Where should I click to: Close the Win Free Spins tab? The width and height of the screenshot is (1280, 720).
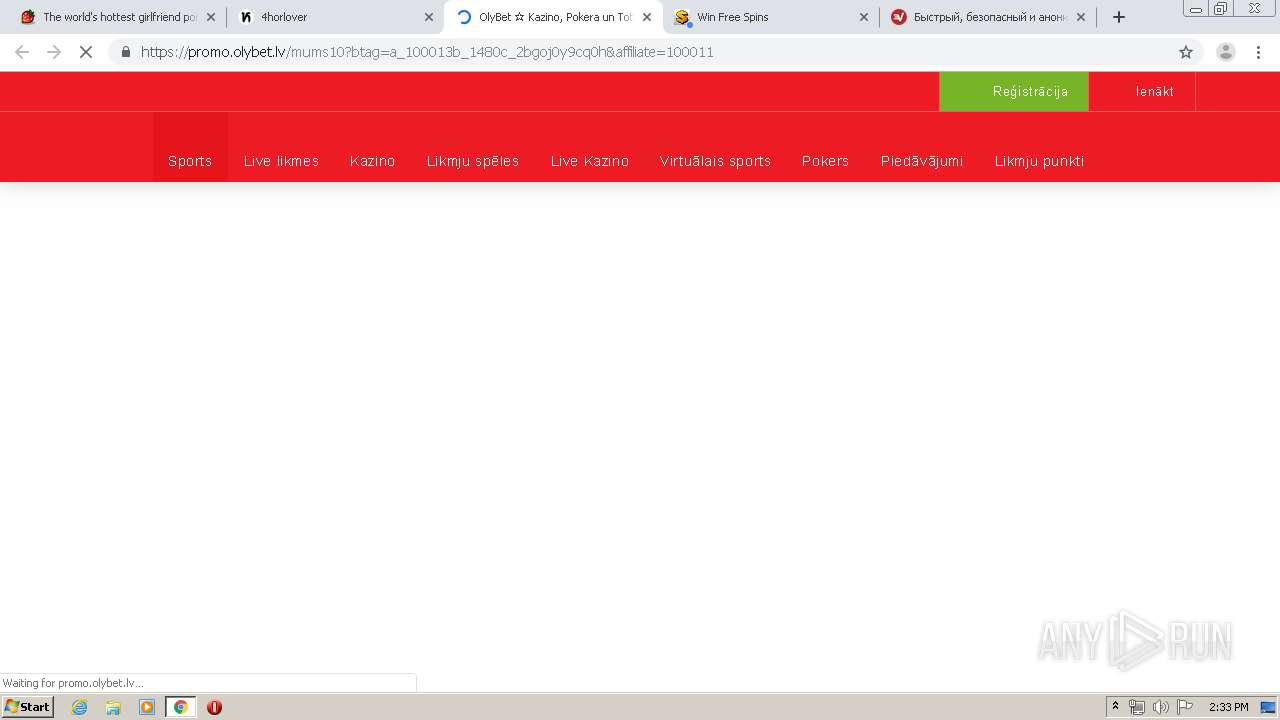864,17
